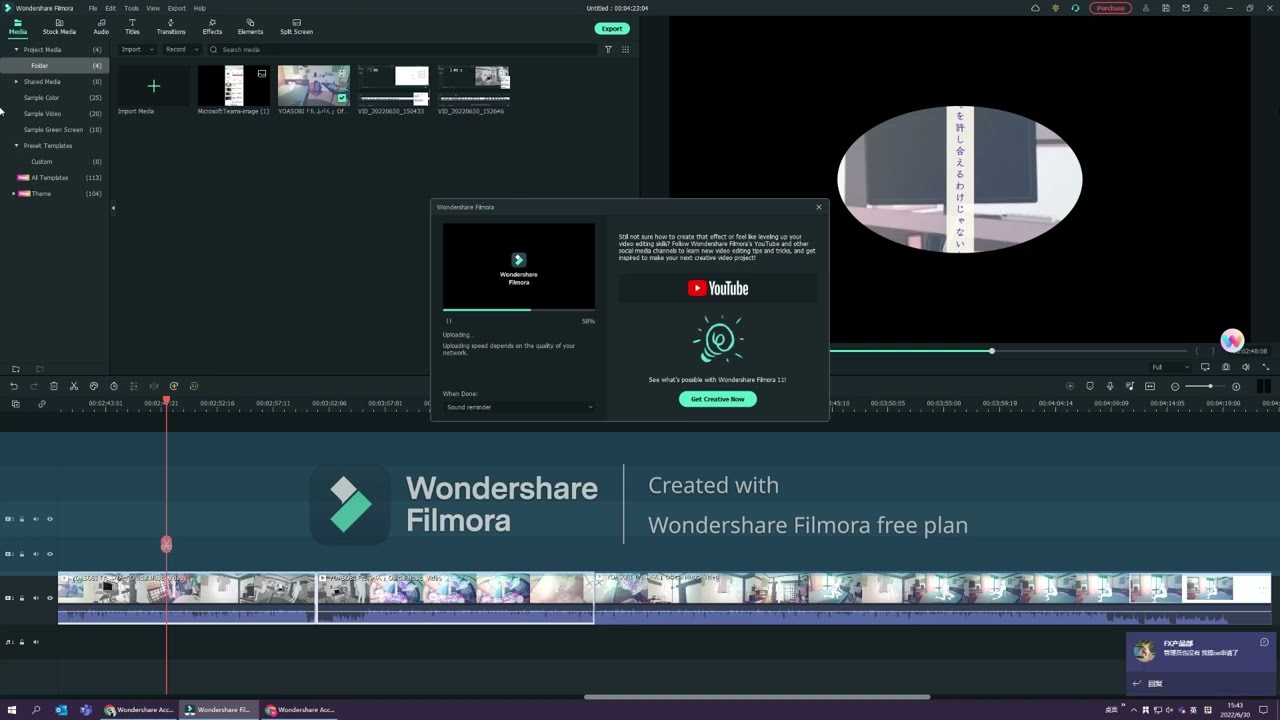The image size is (1280, 720).
Task: Click in the Search media field
Action: (x=402, y=49)
